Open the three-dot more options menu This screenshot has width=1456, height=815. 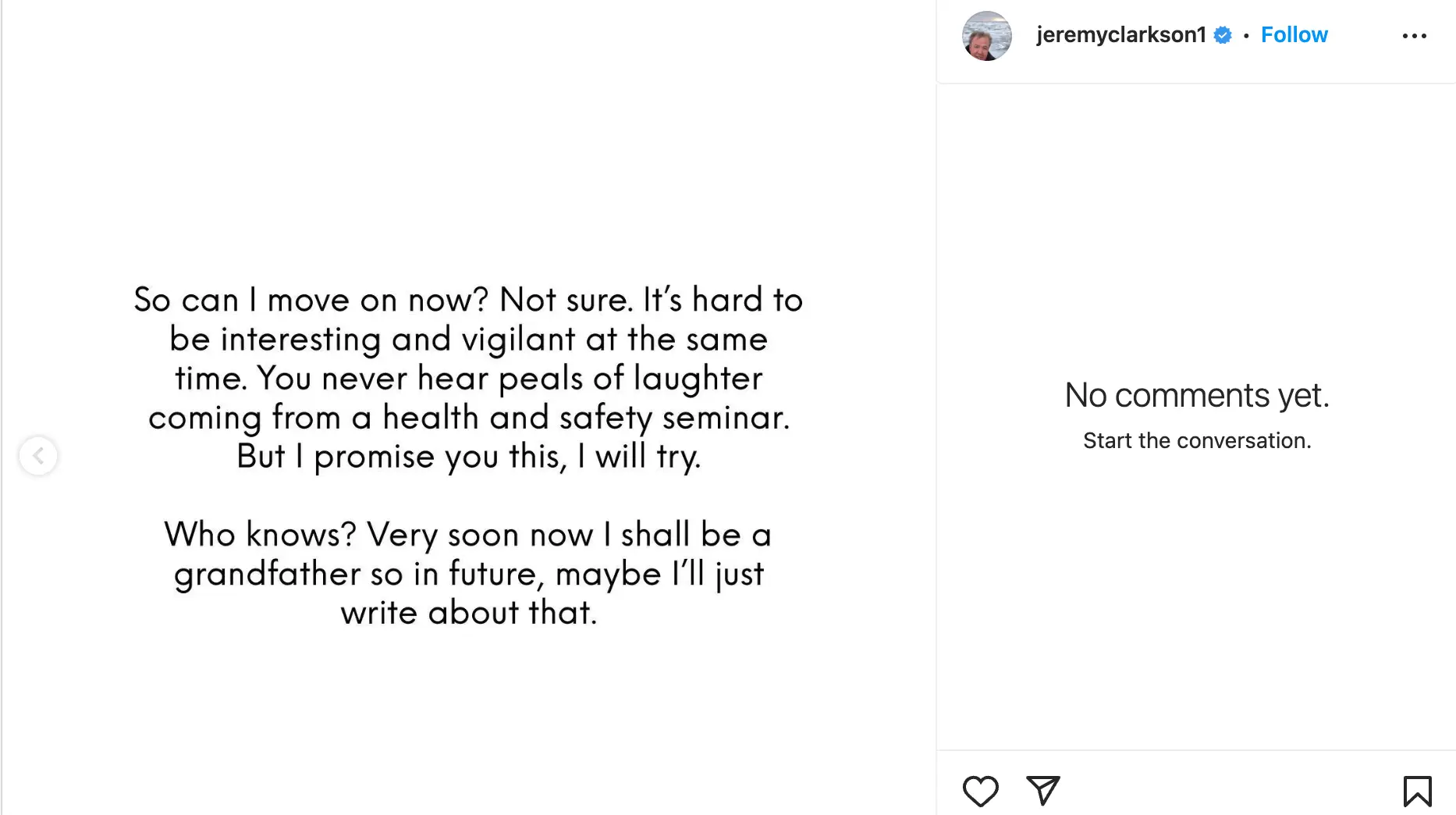tap(1414, 36)
